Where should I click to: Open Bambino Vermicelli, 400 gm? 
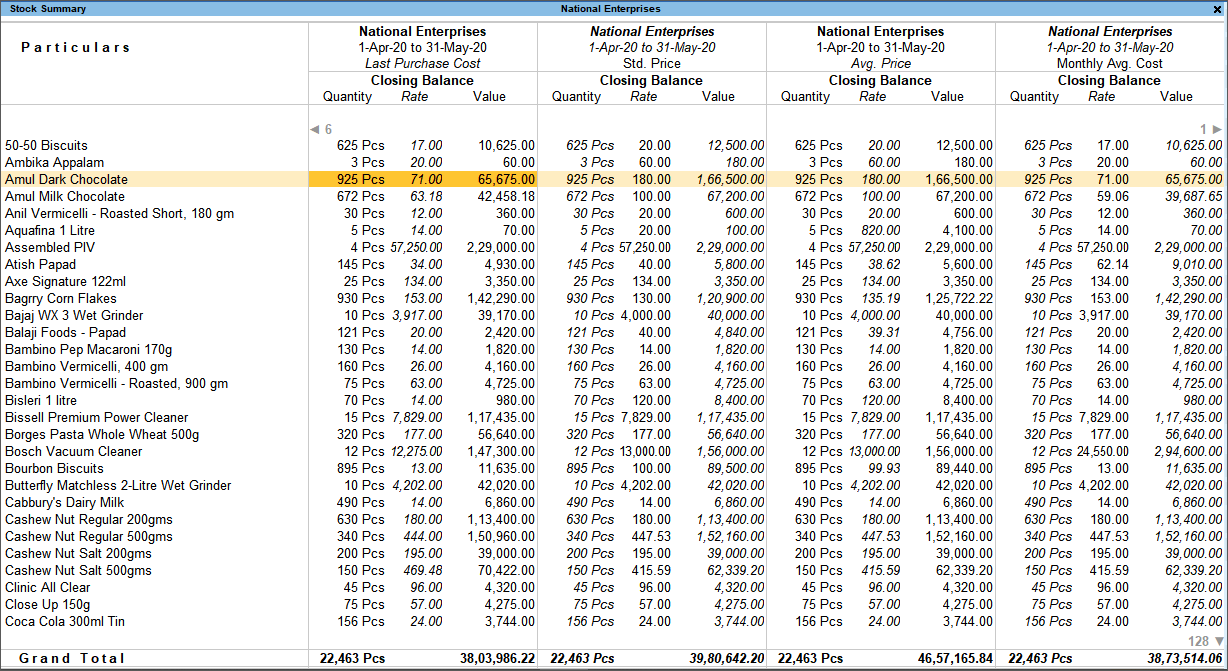click(x=86, y=366)
